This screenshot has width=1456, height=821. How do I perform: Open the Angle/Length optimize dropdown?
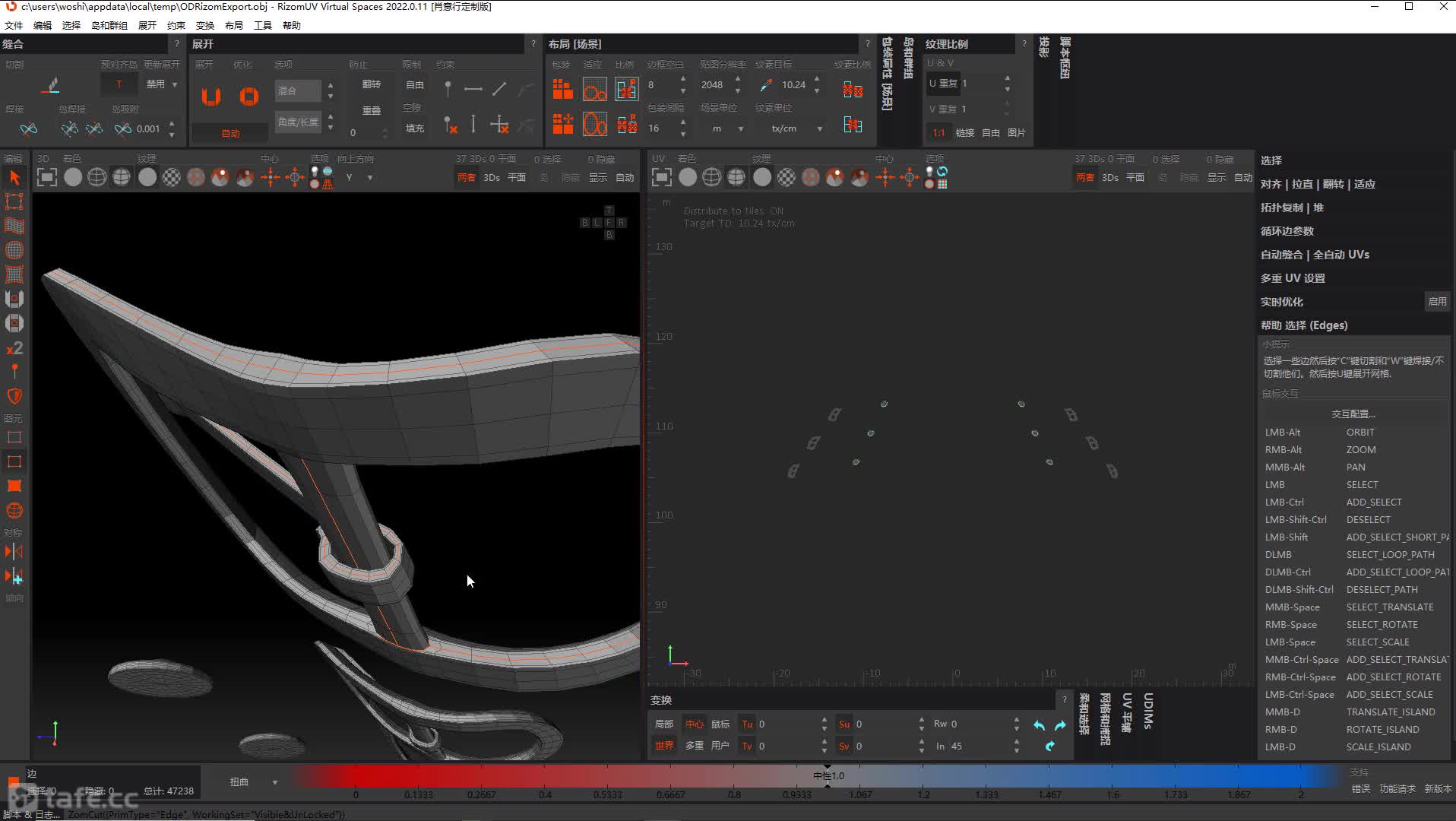[298, 122]
